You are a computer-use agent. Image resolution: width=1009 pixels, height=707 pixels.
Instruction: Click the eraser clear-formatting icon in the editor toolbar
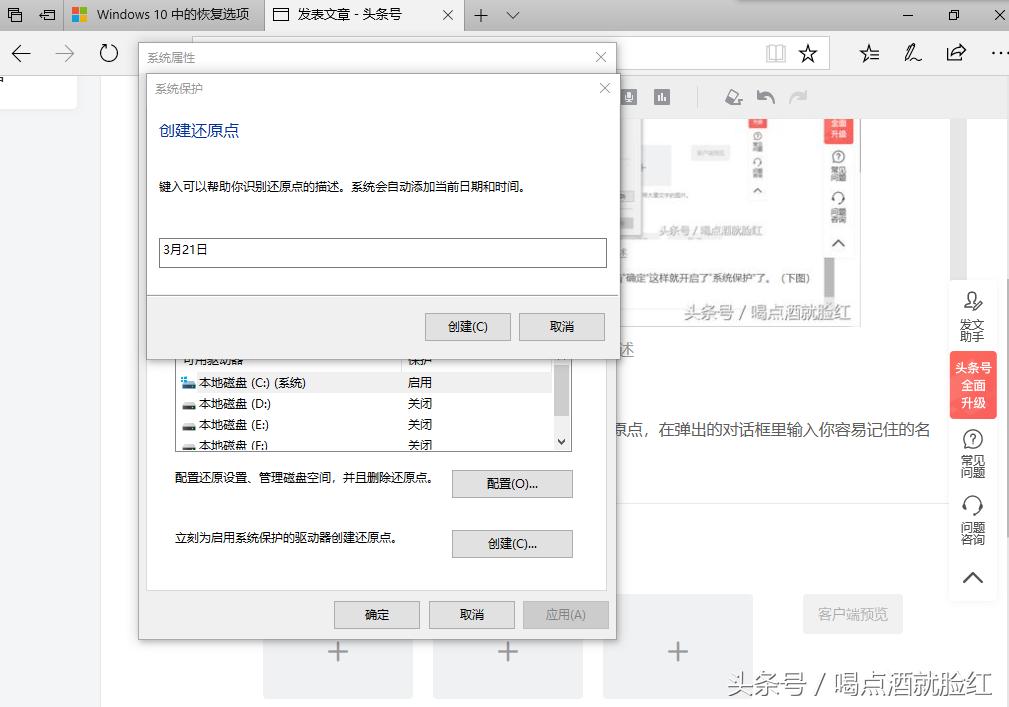(x=733, y=96)
